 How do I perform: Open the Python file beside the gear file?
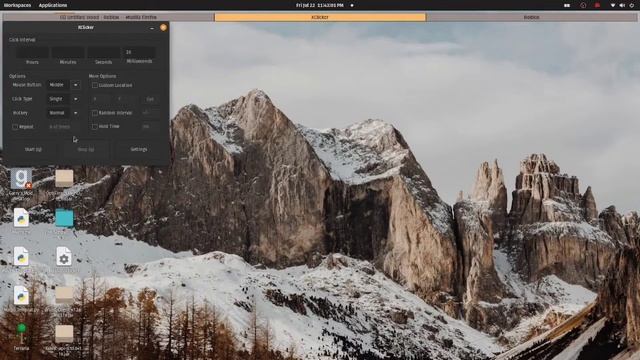[21, 256]
